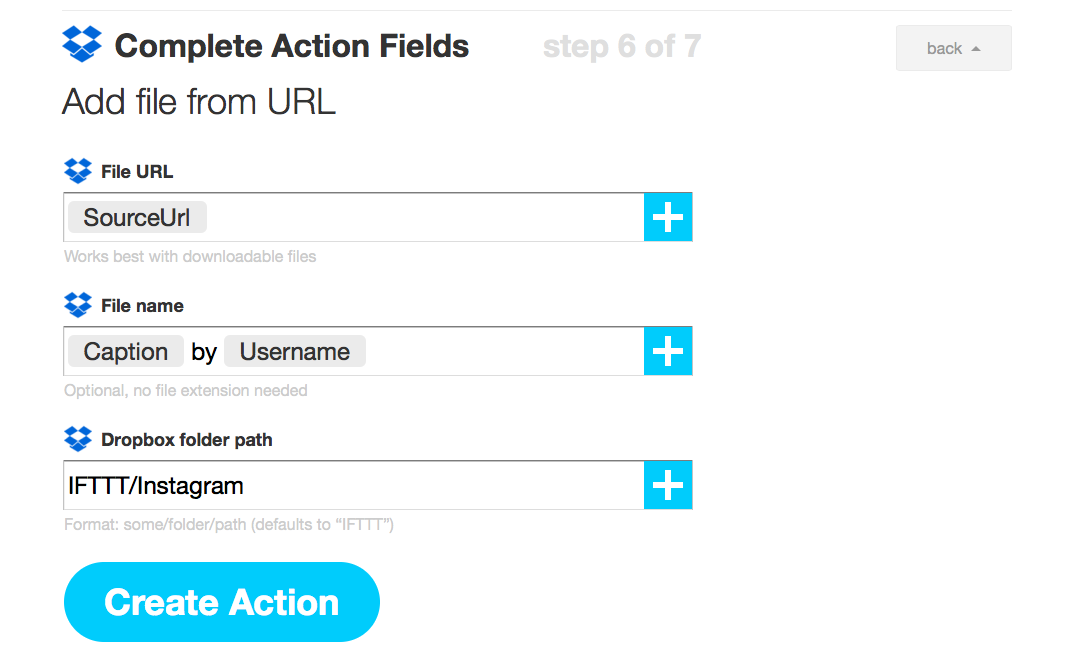Viewport: 1071px width, 671px height.
Task: Click the Dropbox icon beside File name label
Action: pyautogui.click(x=78, y=305)
